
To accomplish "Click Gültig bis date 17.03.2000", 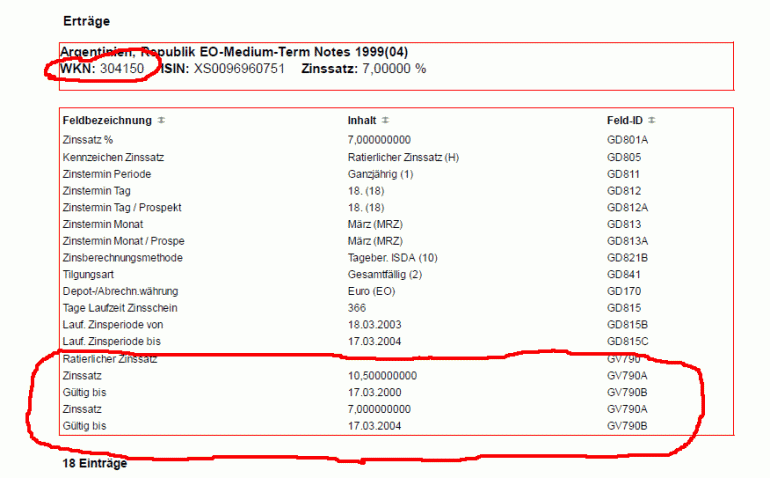I will pyautogui.click(x=374, y=393).
